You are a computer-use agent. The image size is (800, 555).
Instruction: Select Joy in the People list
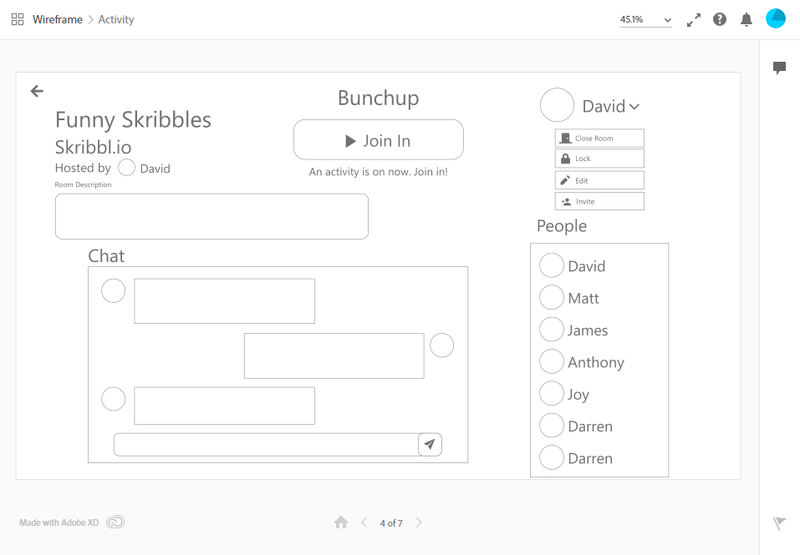point(565,394)
